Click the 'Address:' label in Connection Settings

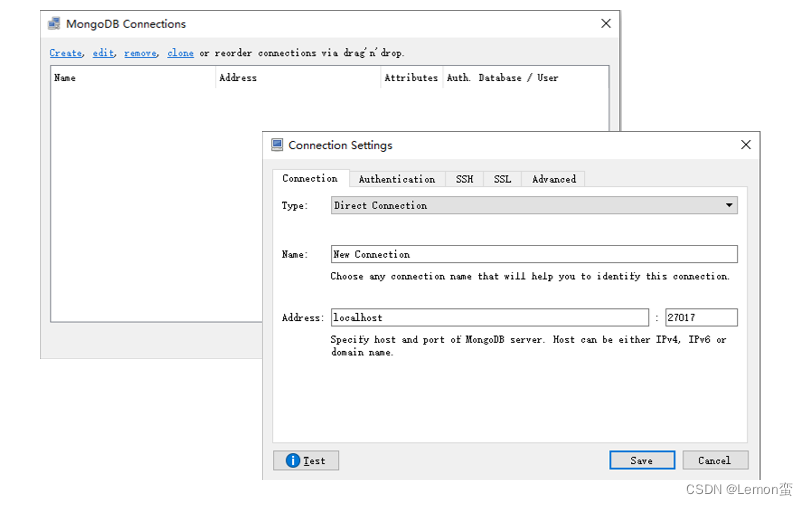(x=303, y=317)
